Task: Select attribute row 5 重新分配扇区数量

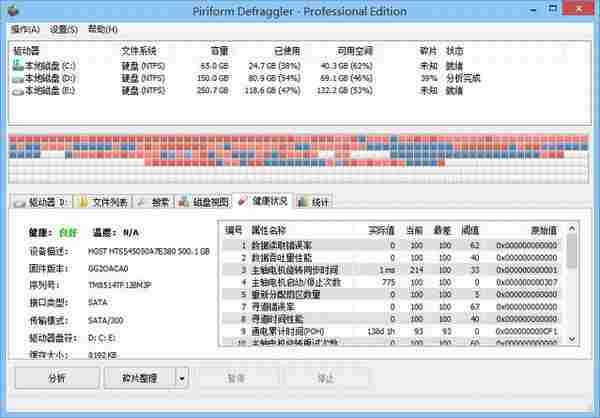Action: click(393, 294)
